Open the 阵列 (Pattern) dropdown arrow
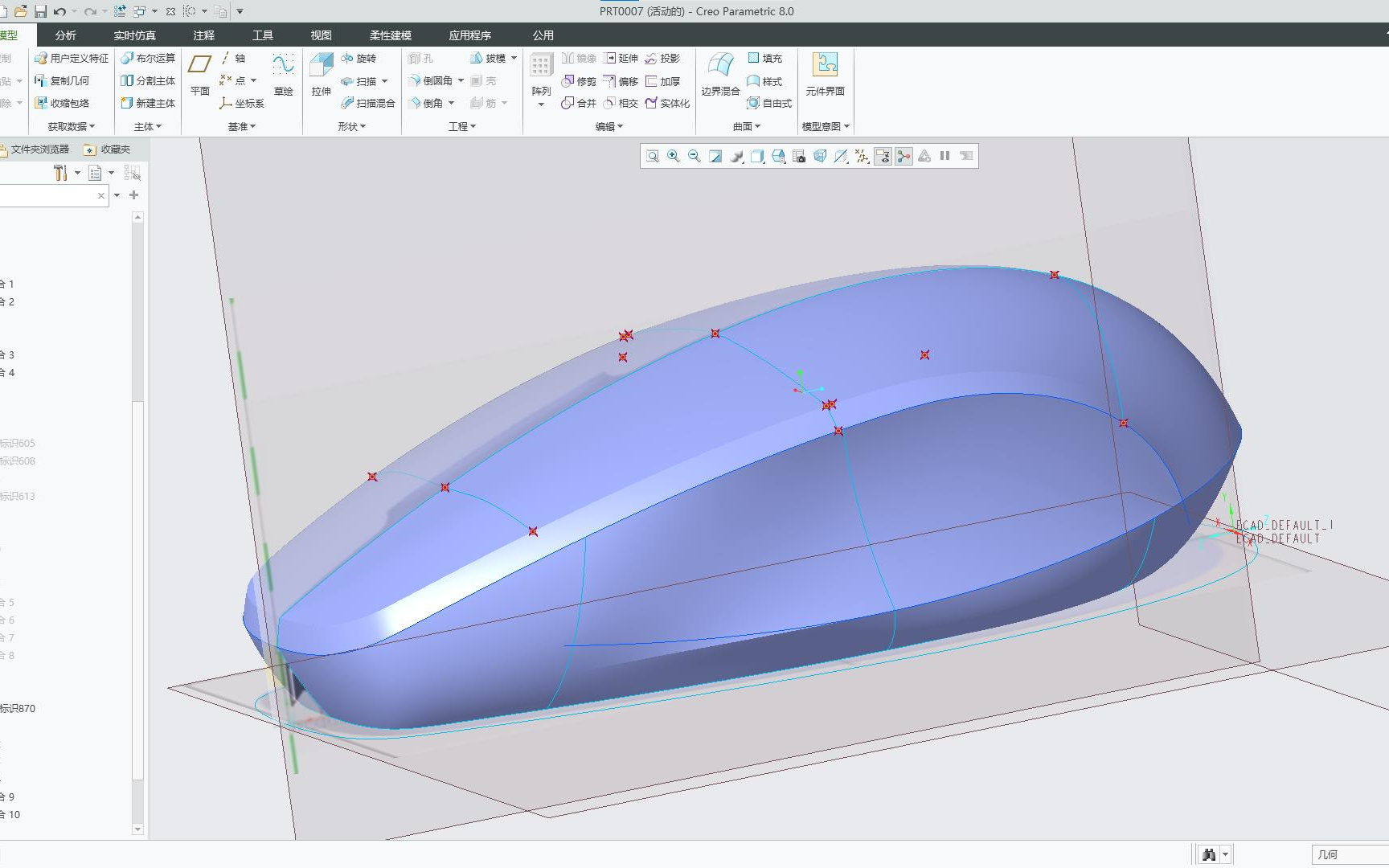The height and width of the screenshot is (868, 1389). coord(541,104)
